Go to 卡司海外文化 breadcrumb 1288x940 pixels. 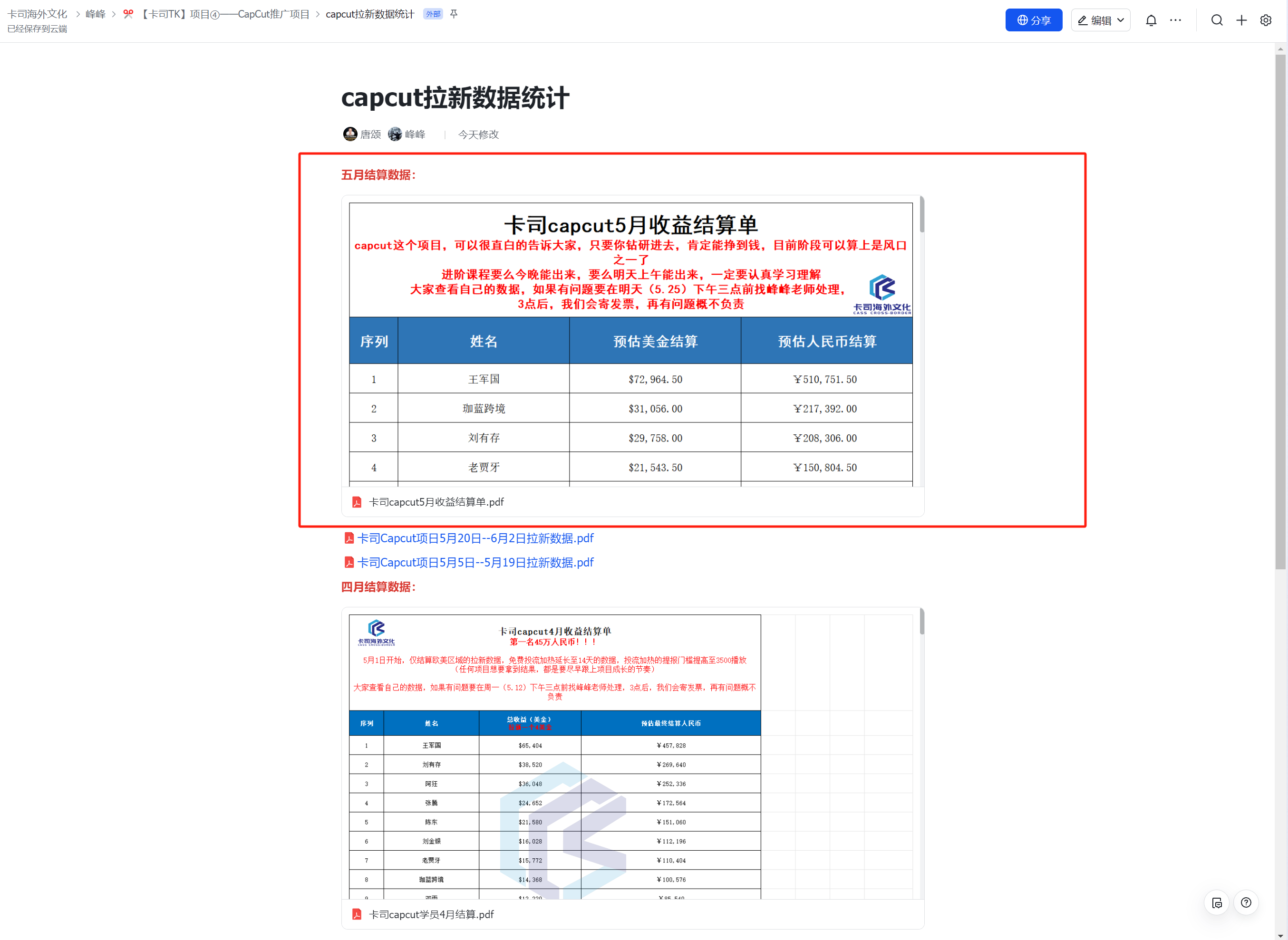pos(38,14)
